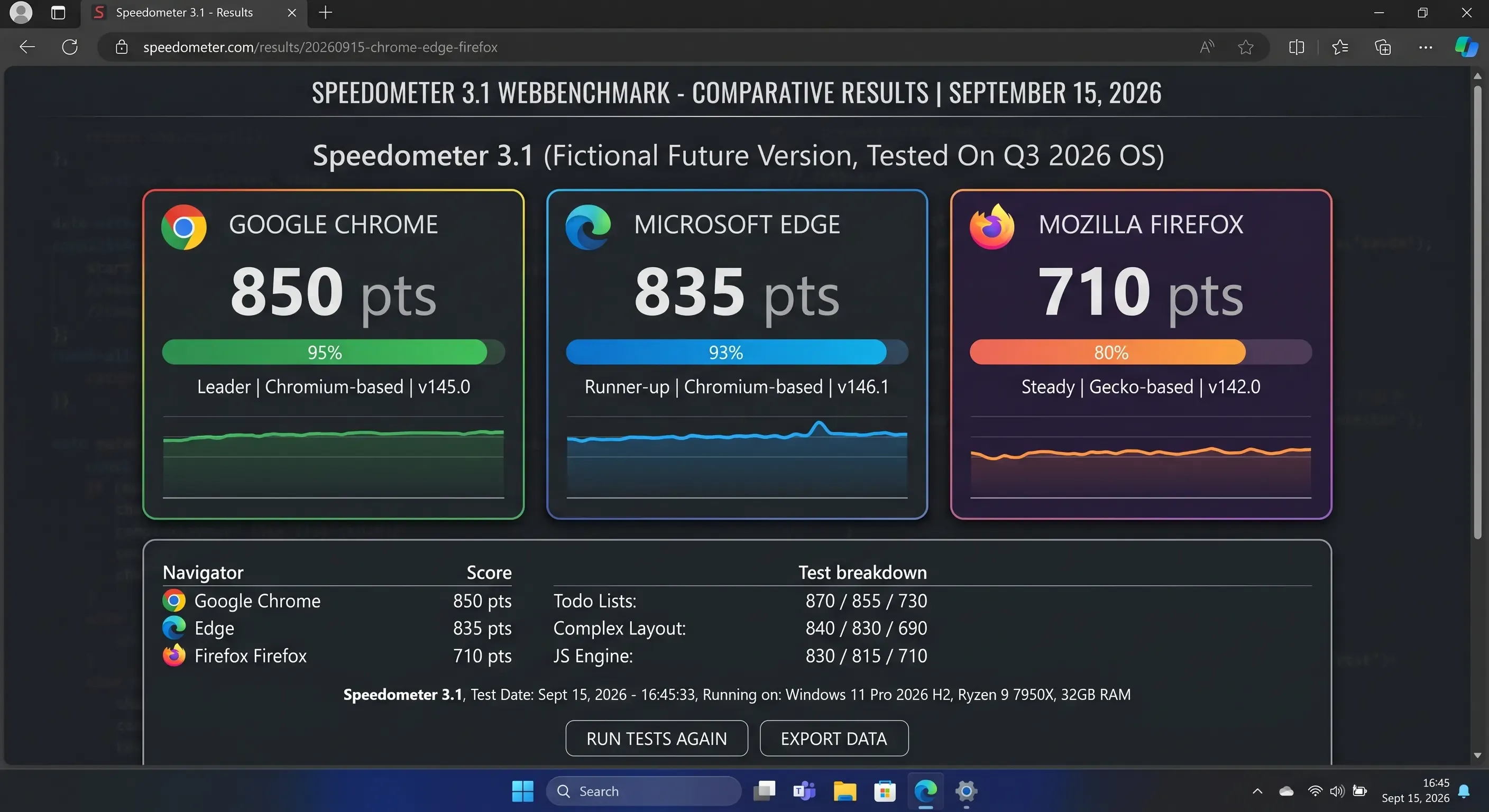Close the Speedometer 3.1 Results tab
This screenshot has height=812, width=1489.
(x=292, y=12)
